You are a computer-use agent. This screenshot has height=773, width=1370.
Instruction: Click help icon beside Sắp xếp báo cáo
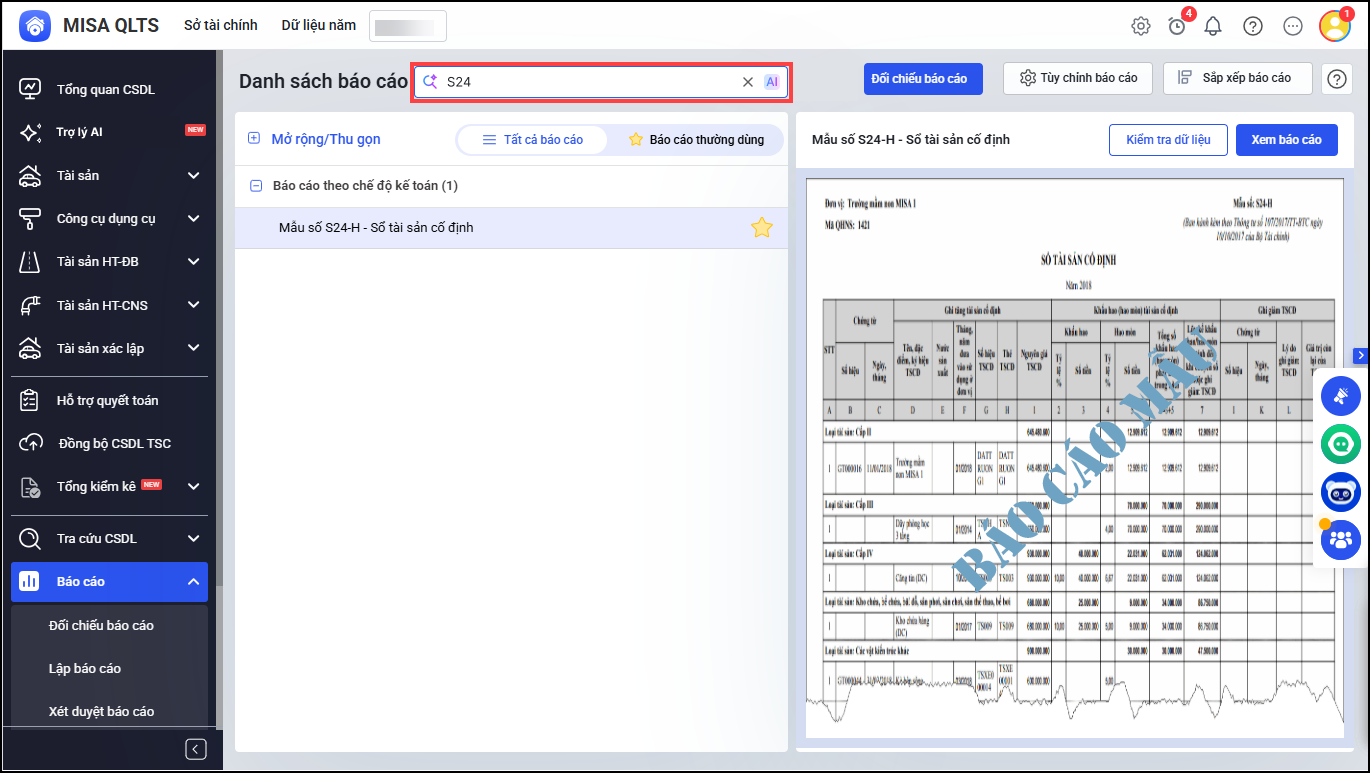[x=1337, y=78]
